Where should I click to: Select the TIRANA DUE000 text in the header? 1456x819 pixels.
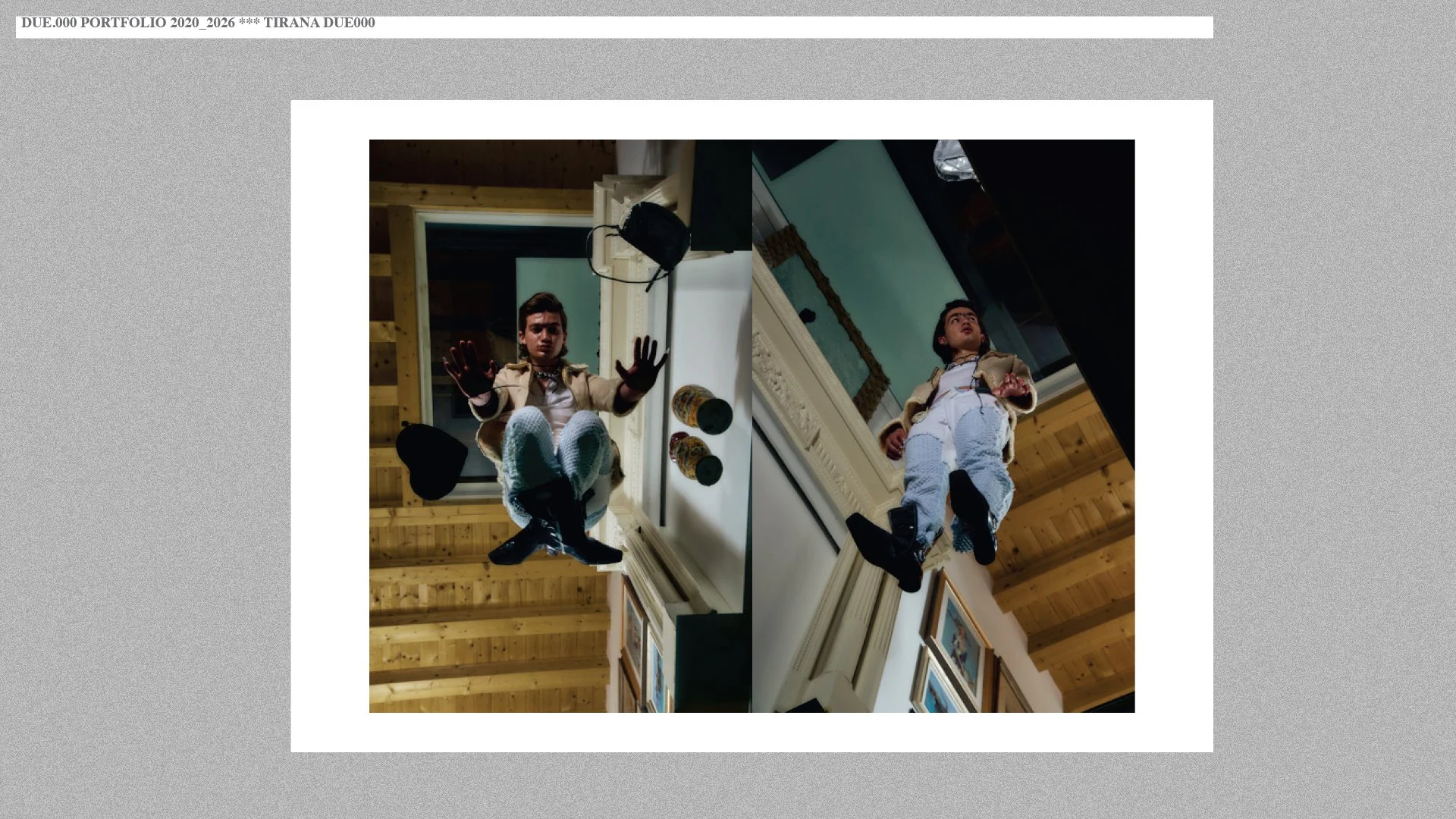319,24
